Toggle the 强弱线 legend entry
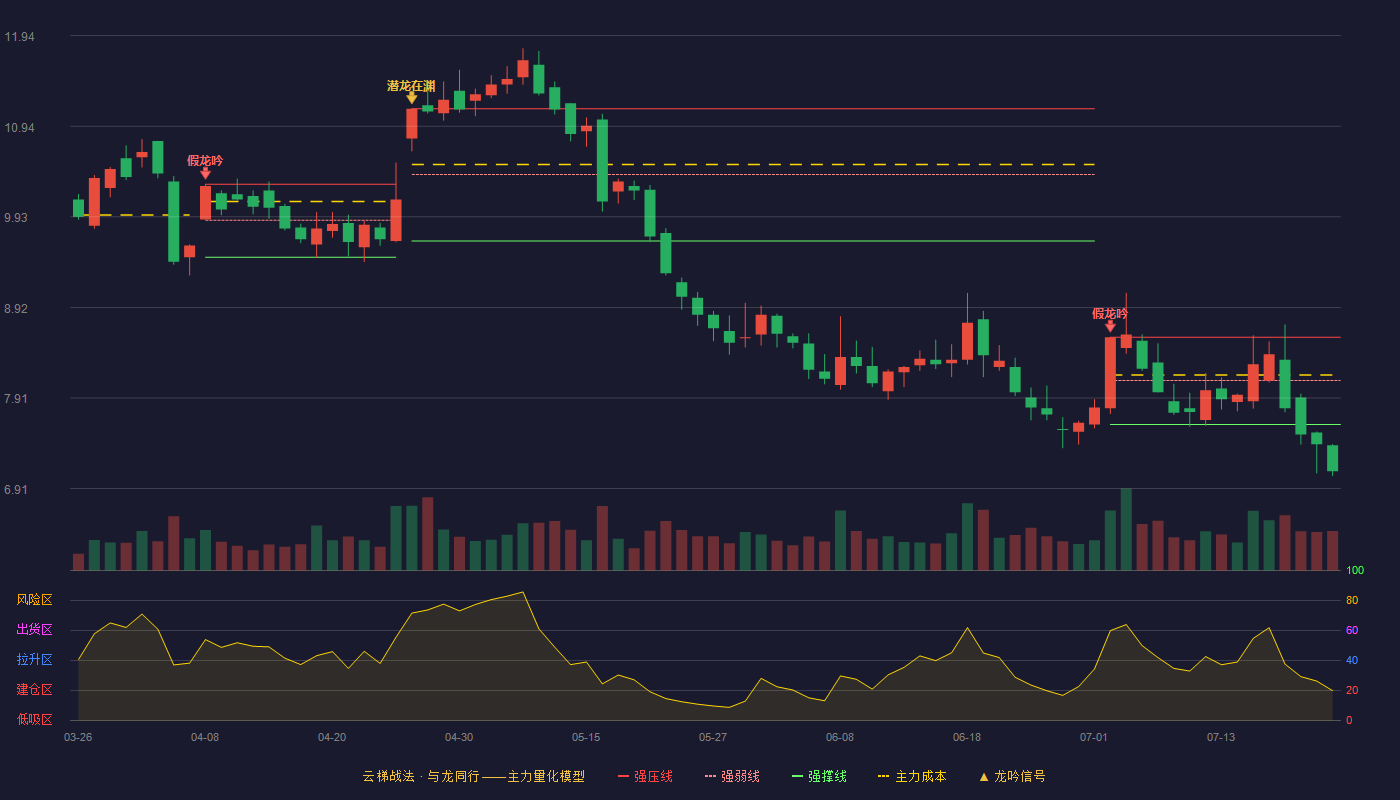The height and width of the screenshot is (800, 1400). 732,776
